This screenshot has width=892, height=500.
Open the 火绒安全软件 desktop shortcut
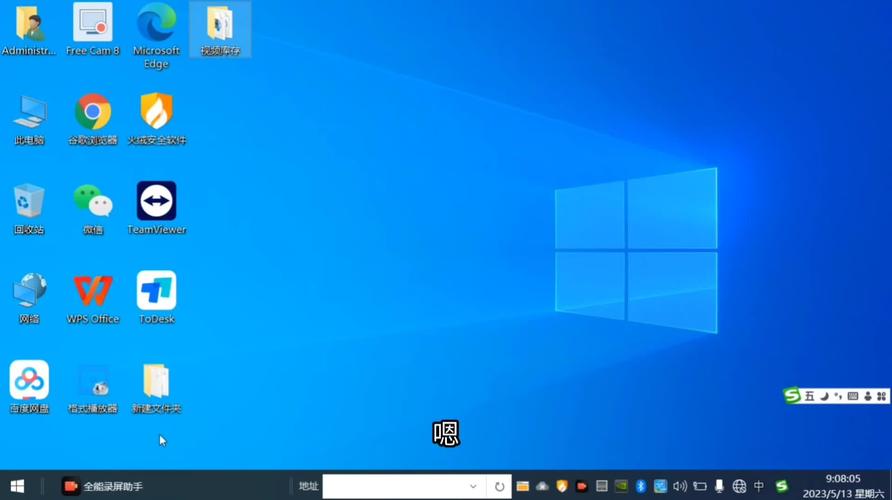[x=156, y=120]
